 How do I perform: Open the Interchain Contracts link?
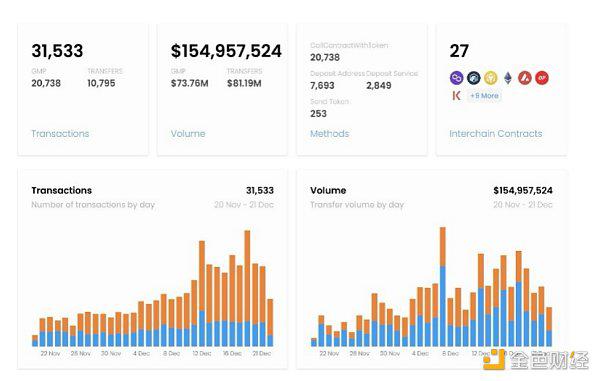[x=496, y=134]
